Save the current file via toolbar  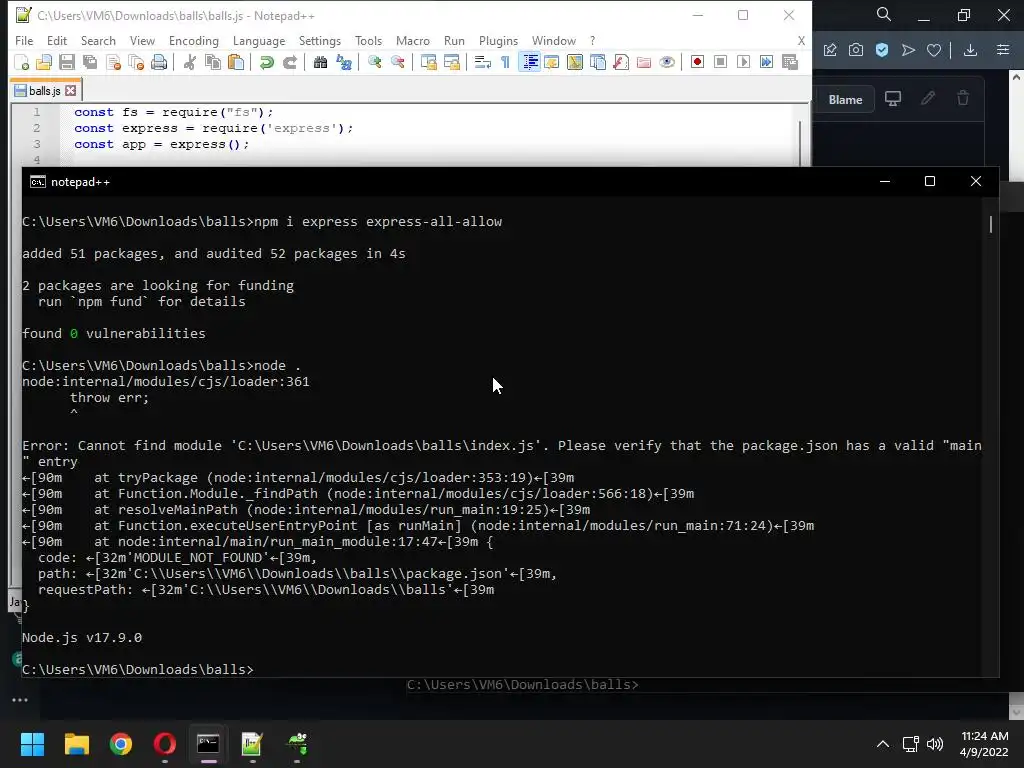67,62
